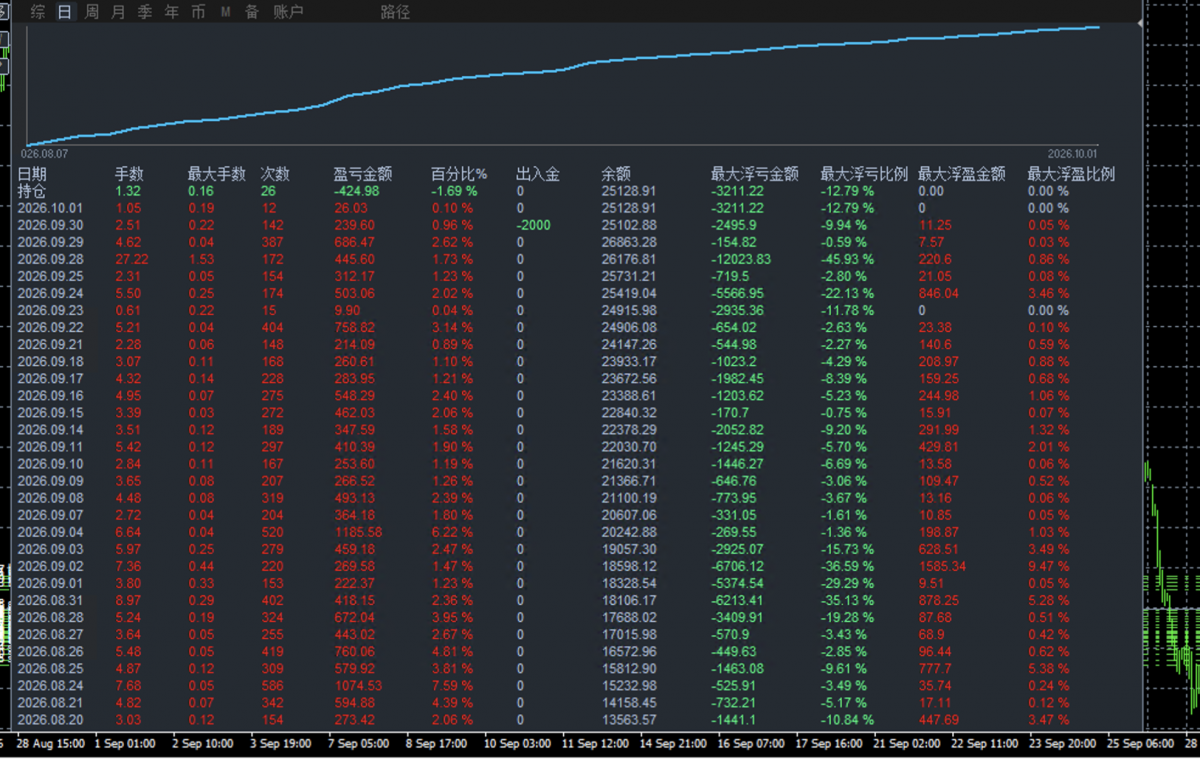This screenshot has width=1200, height=759.
Task: Click the 最大浮亏比例 column header
Action: coord(864,174)
